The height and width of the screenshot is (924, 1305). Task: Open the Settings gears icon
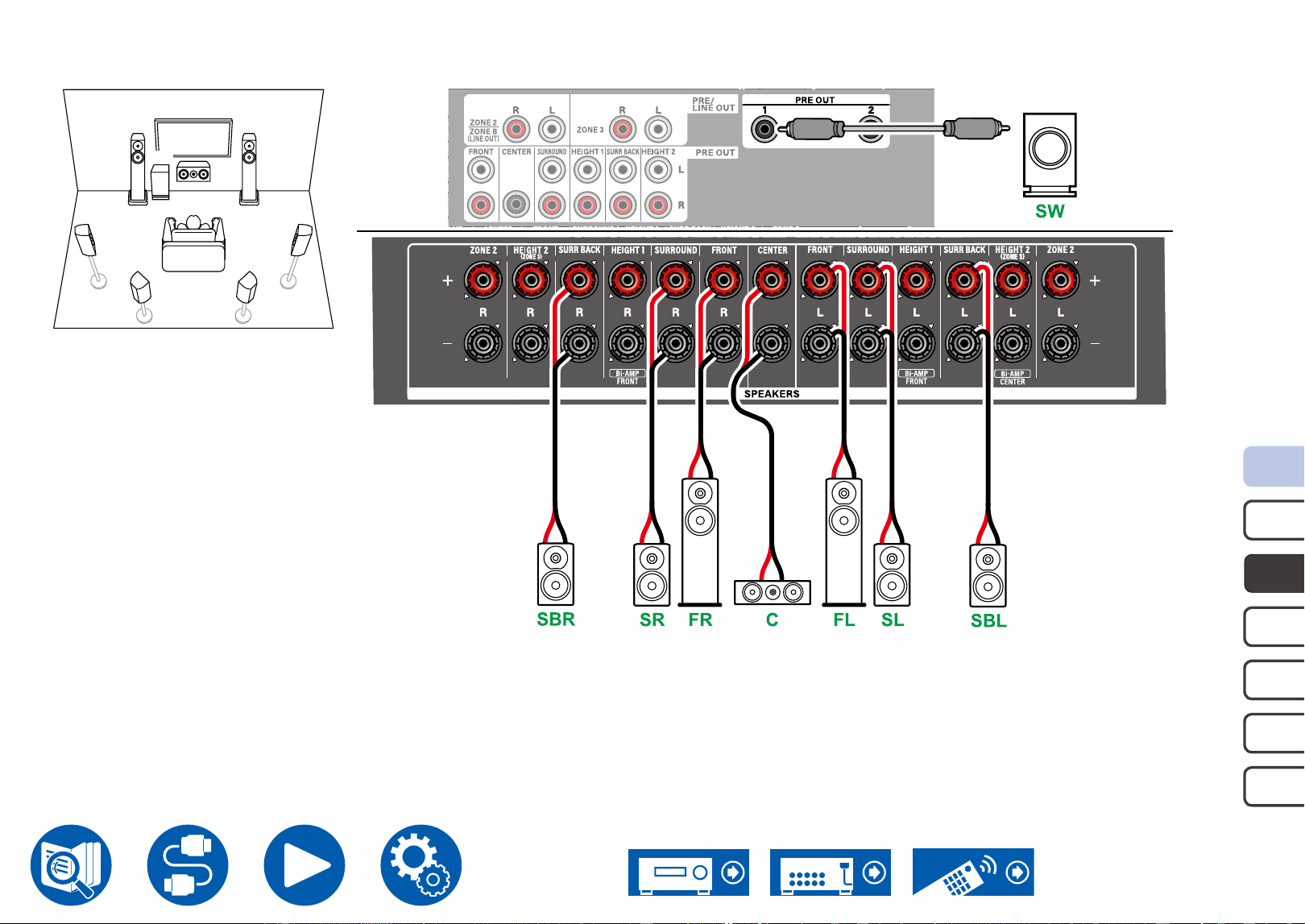click(421, 864)
